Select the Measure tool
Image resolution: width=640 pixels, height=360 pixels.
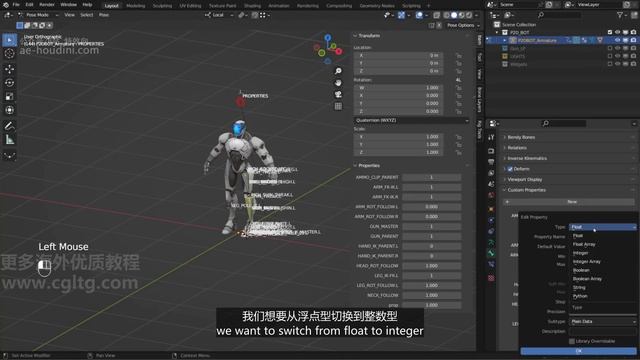[x=9, y=140]
